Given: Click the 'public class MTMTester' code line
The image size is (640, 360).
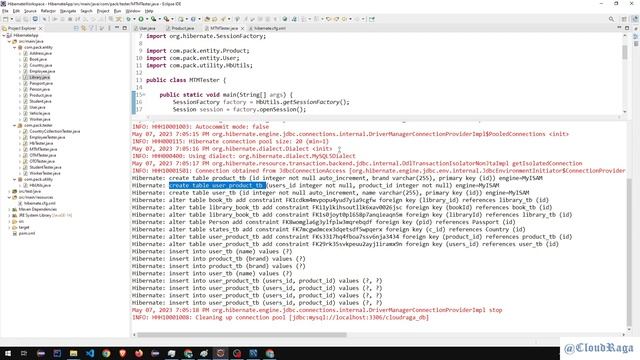Looking at the screenshot, I should coord(186,80).
